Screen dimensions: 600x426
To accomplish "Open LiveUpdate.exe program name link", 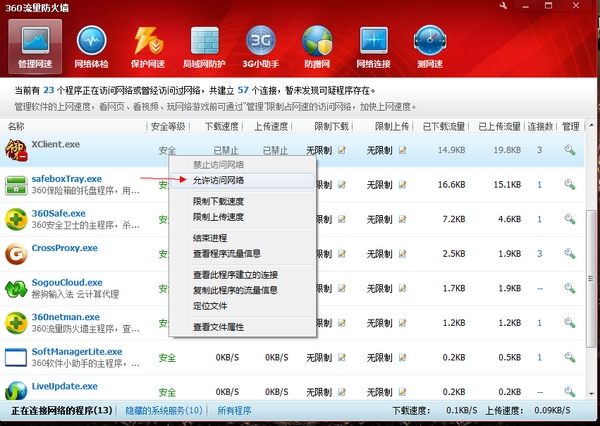I will [64, 386].
